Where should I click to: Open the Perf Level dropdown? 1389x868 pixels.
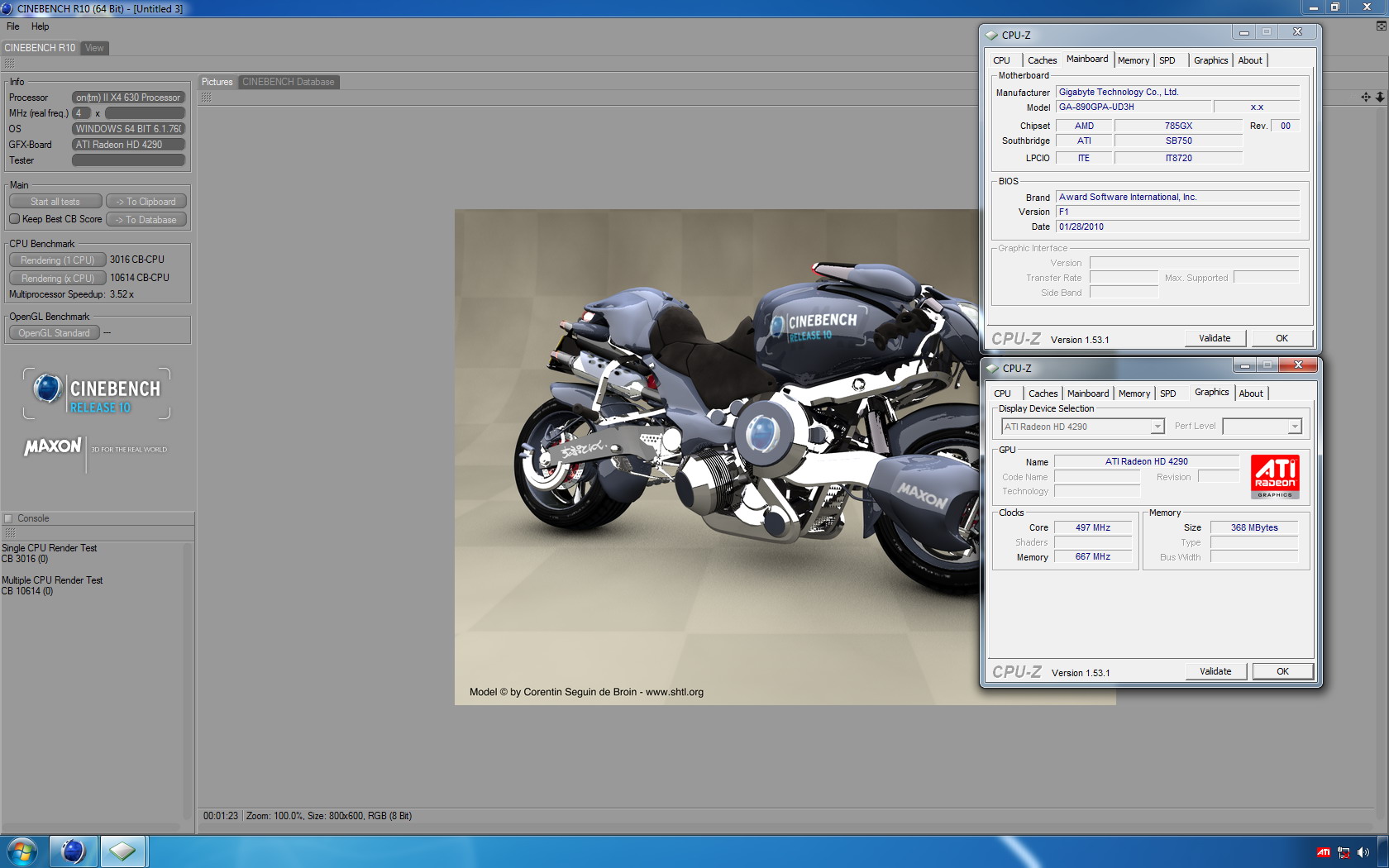(x=1295, y=427)
